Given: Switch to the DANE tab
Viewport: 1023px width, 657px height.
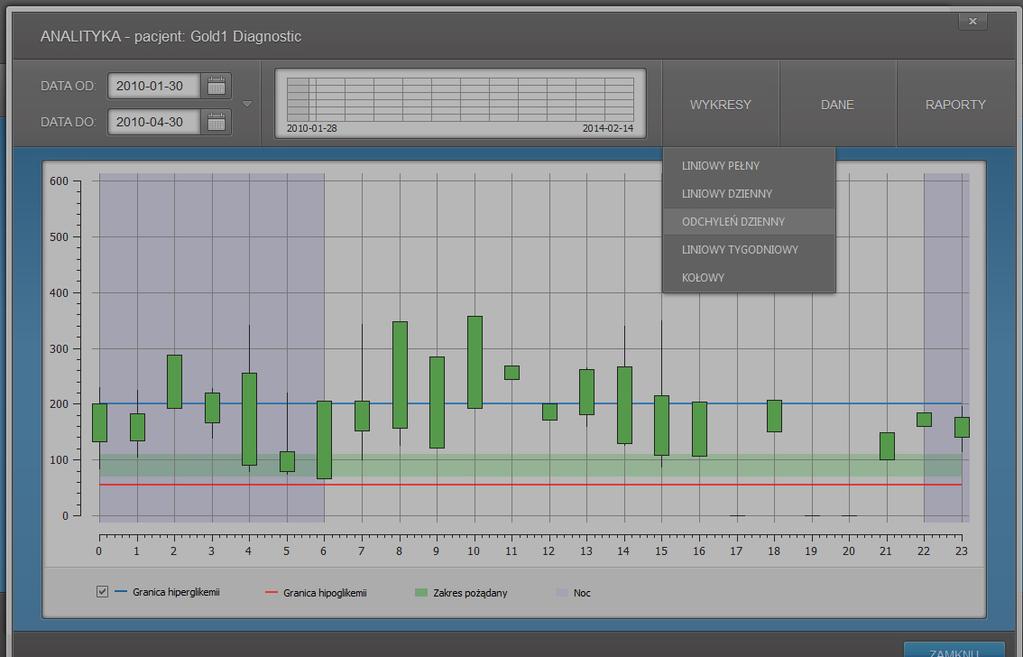Looking at the screenshot, I should pyautogui.click(x=838, y=104).
